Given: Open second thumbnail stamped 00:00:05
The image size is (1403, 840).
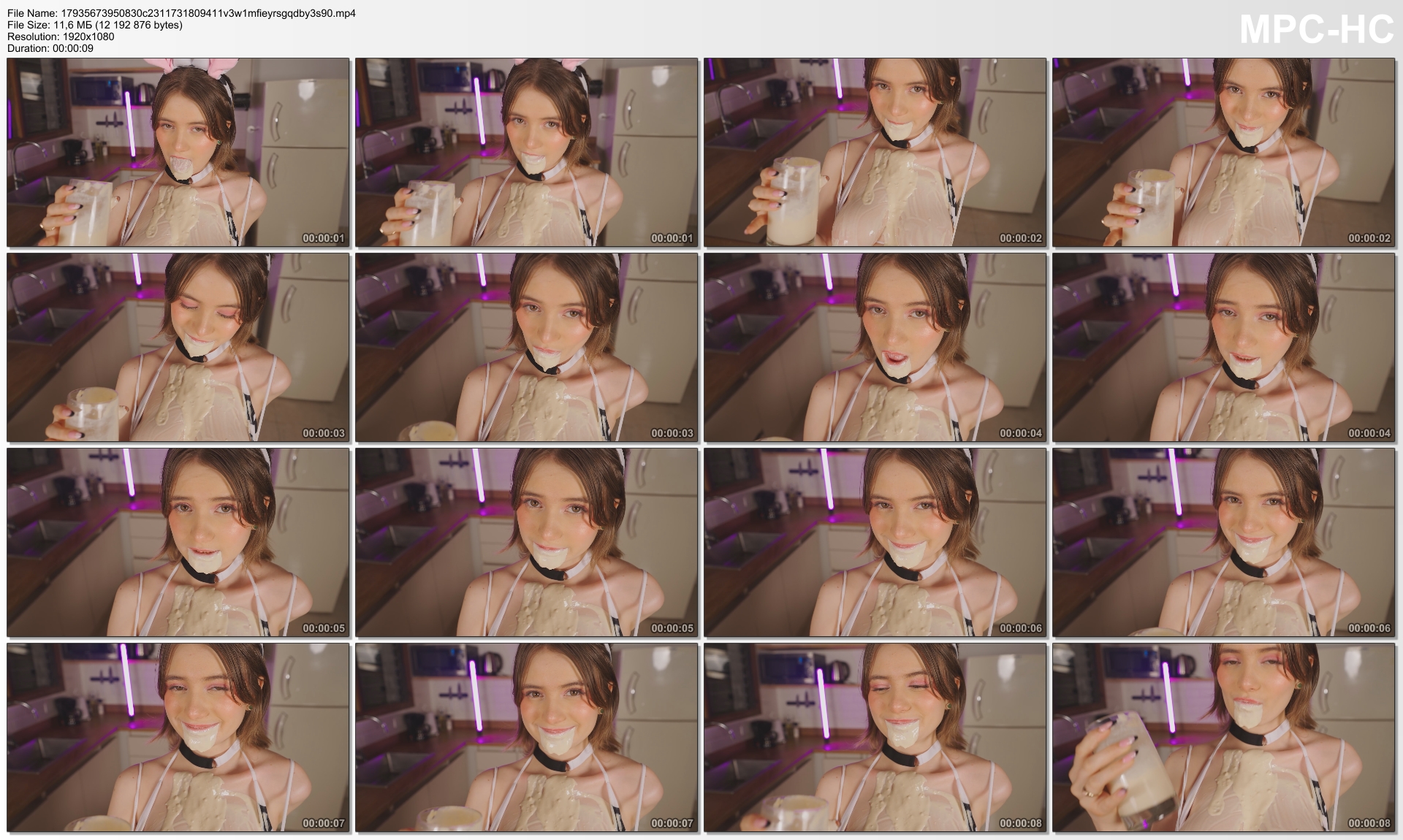Looking at the screenshot, I should 527,543.
